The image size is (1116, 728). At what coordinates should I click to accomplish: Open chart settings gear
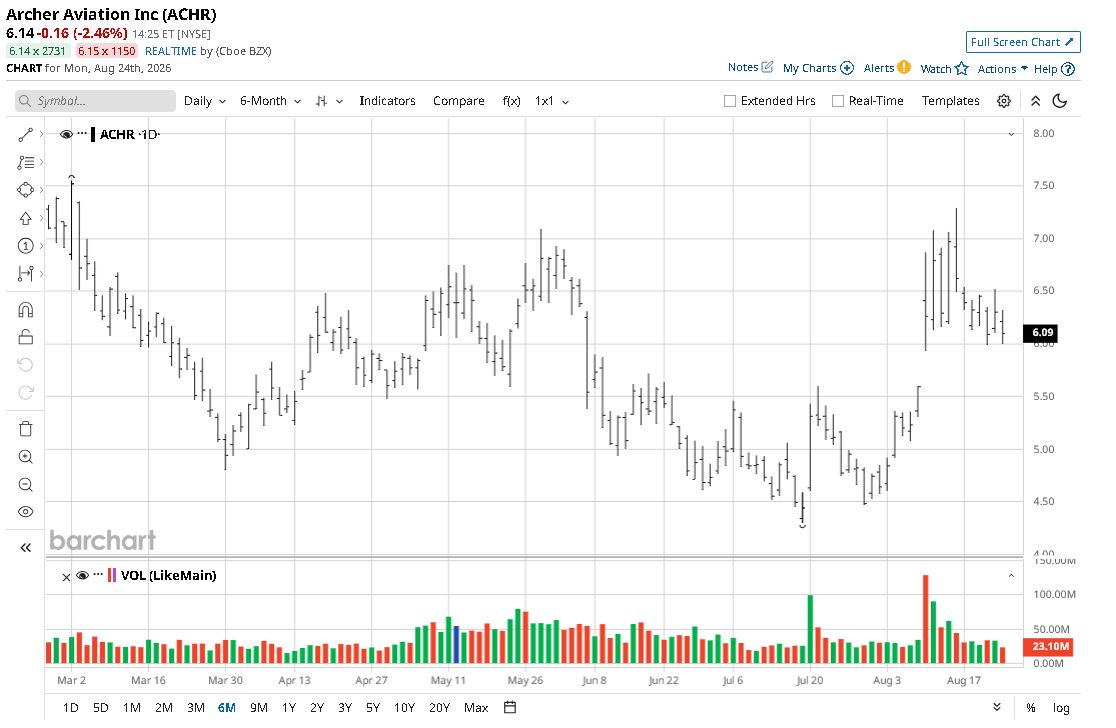coord(1004,101)
